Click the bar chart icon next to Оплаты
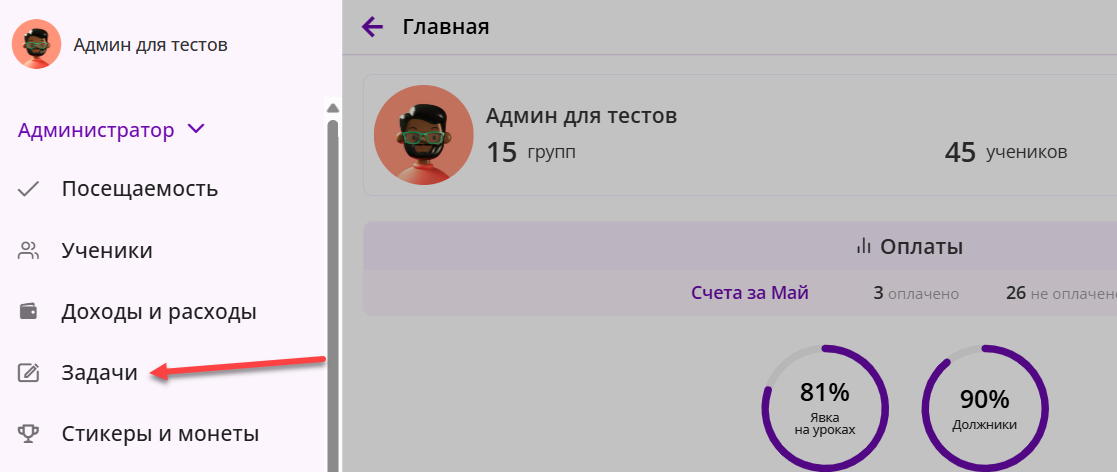Screen dimensions: 1117x472 (x=863, y=247)
